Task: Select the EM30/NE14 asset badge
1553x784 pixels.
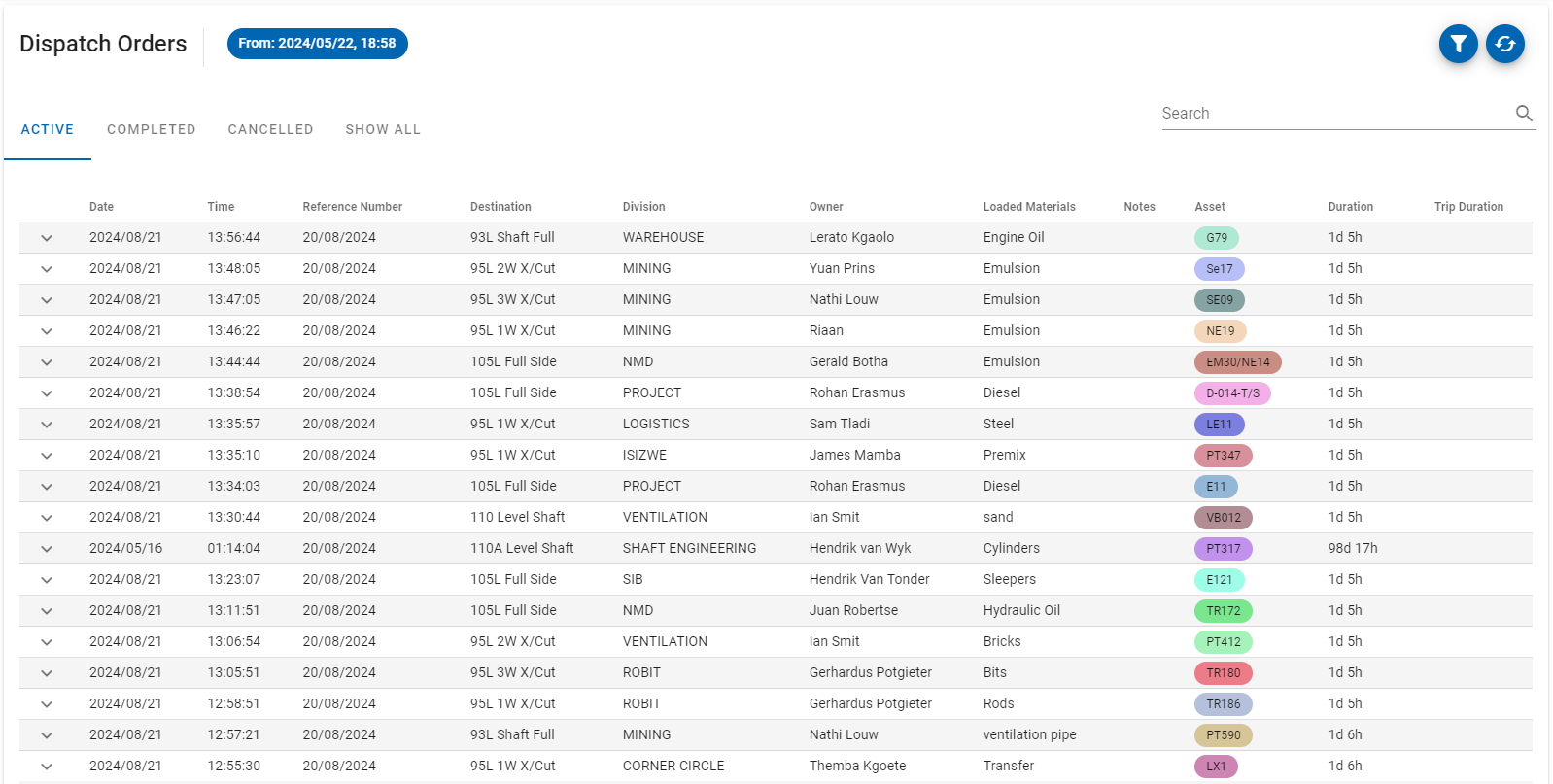Action: pyautogui.click(x=1237, y=362)
